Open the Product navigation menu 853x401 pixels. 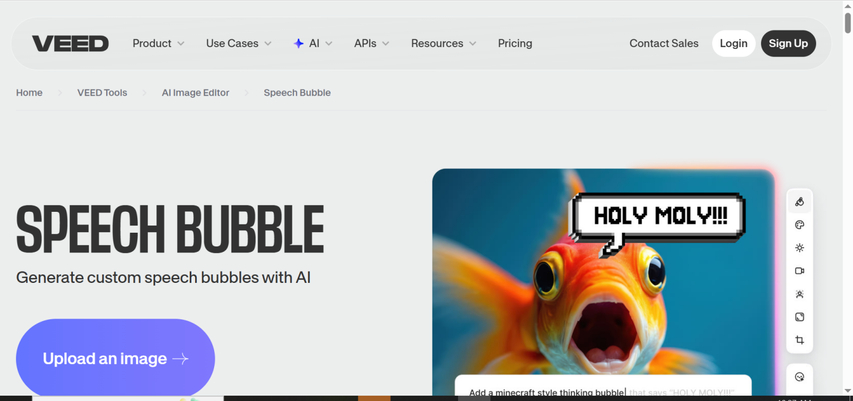pyautogui.click(x=158, y=44)
